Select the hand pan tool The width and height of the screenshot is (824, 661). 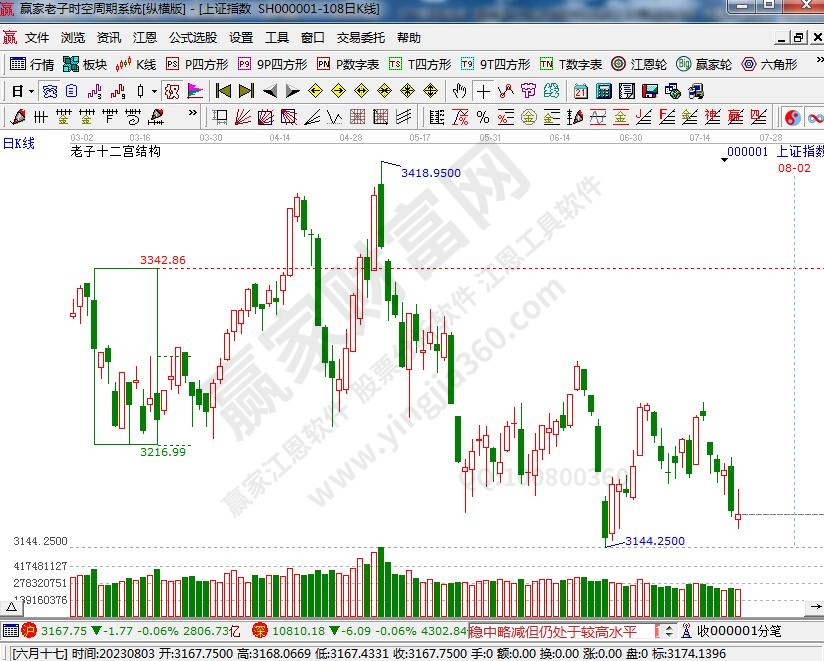pyautogui.click(x=459, y=91)
